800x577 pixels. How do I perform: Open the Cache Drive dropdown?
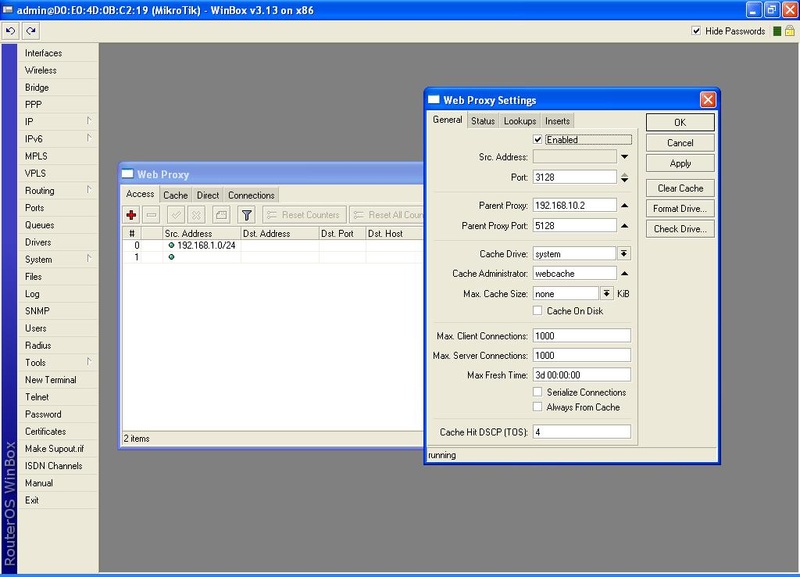pyautogui.click(x=624, y=254)
